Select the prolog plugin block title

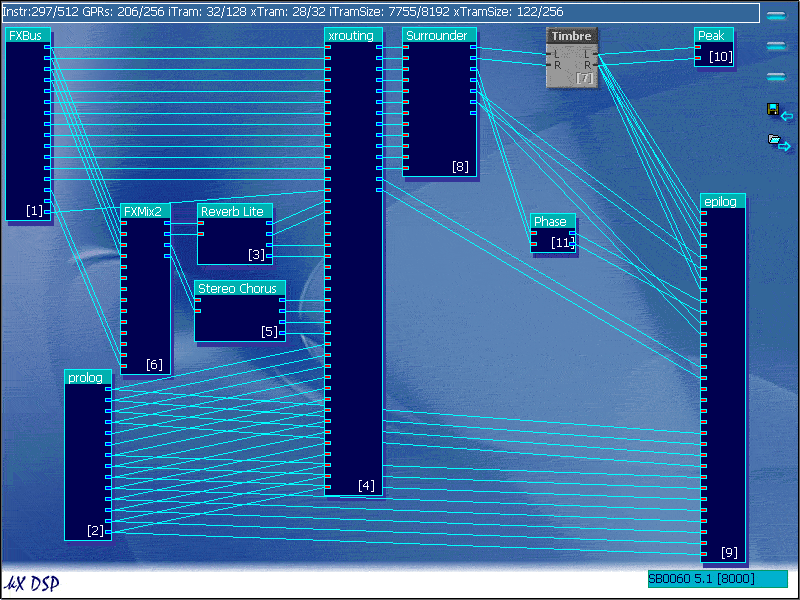88,377
